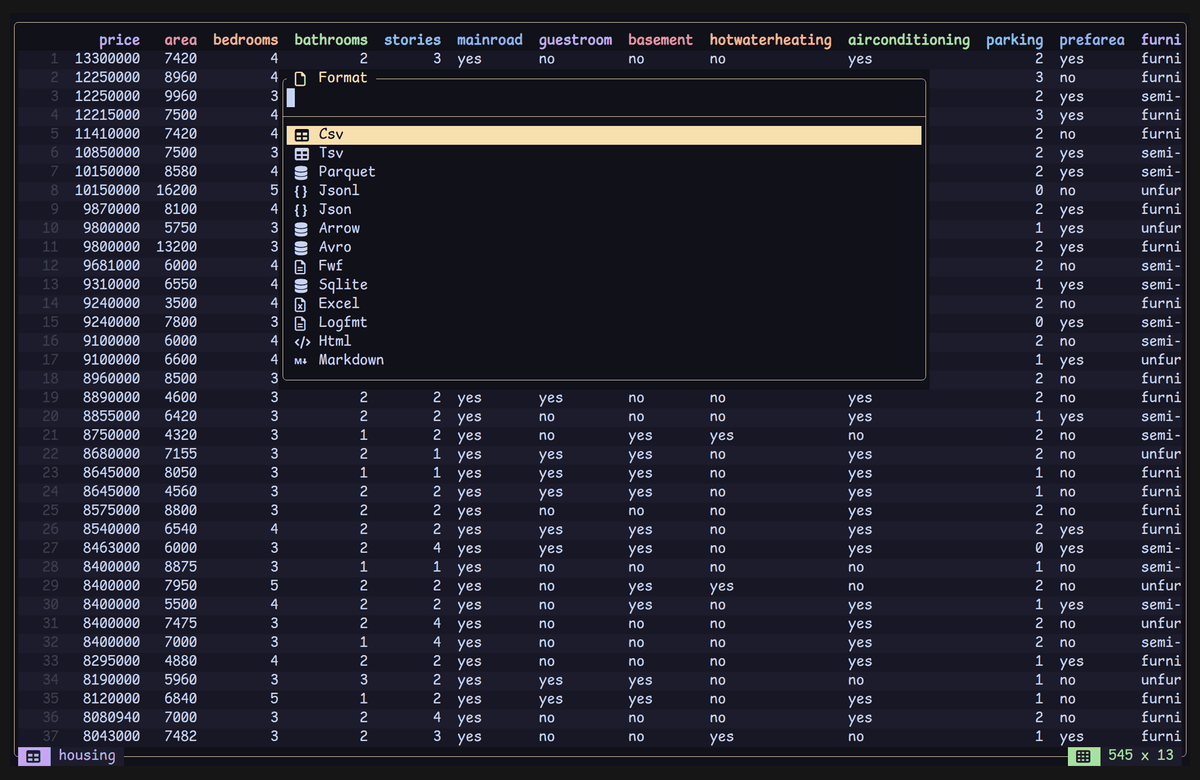Select the area column header
This screenshot has height=780, width=1200.
181,40
